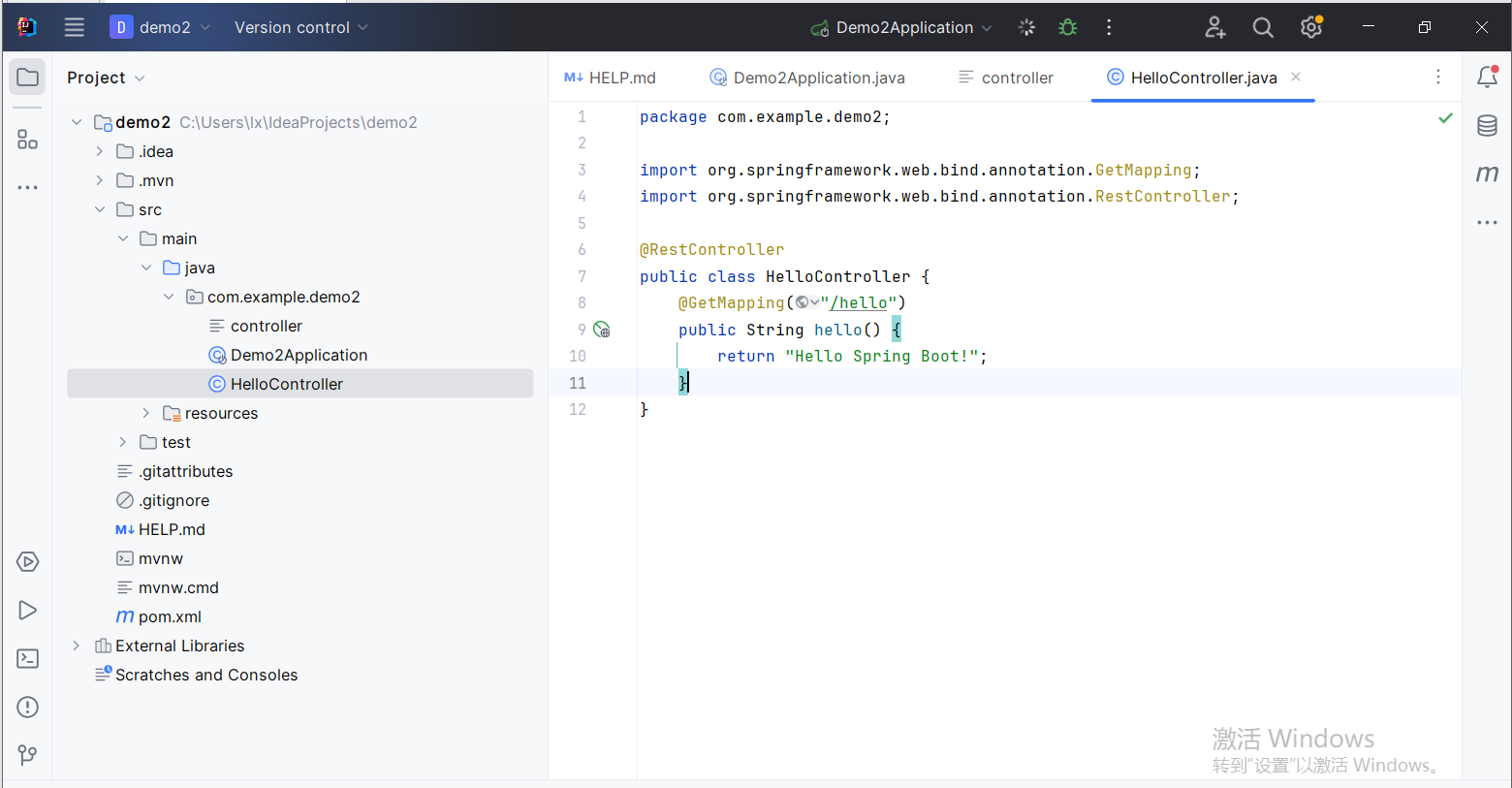
Task: Open the Run tool window
Action: pos(27,611)
